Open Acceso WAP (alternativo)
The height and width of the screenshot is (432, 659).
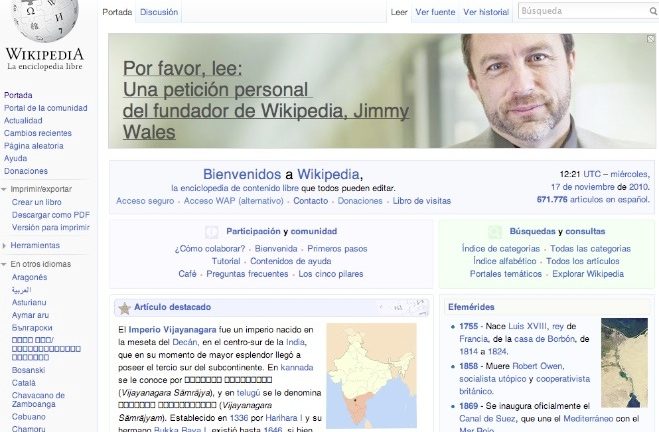click(x=234, y=201)
